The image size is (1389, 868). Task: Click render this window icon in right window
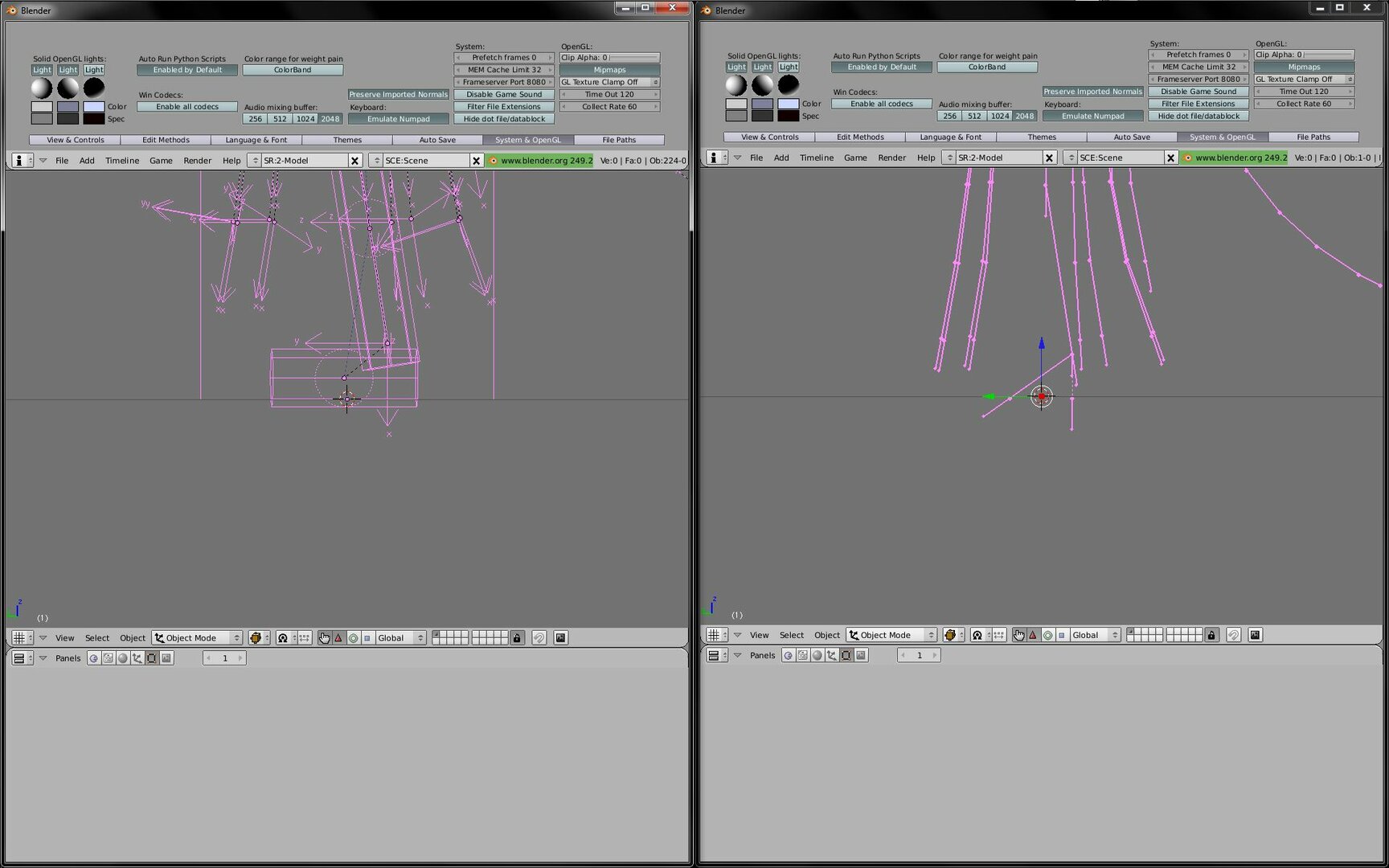(1256, 635)
